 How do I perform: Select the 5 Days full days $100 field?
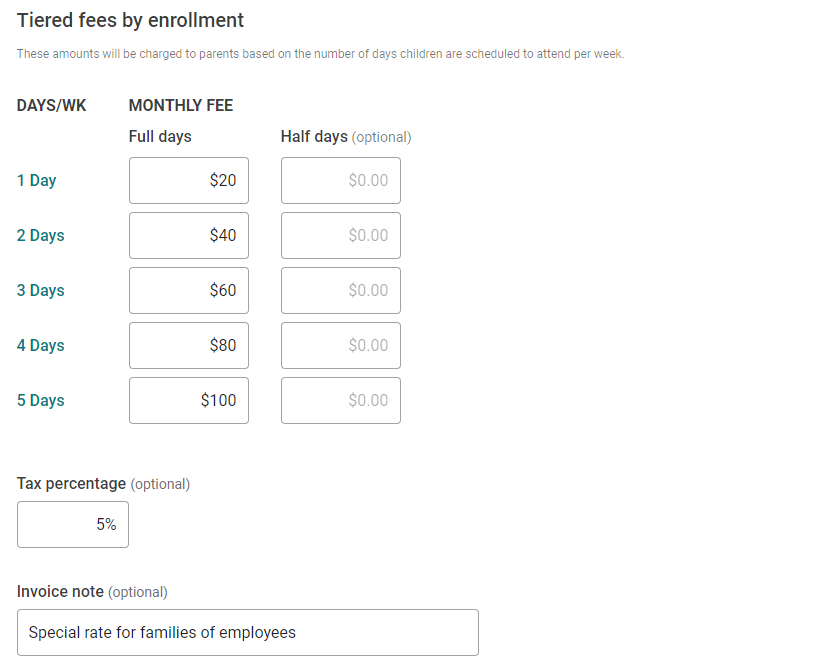click(x=189, y=400)
